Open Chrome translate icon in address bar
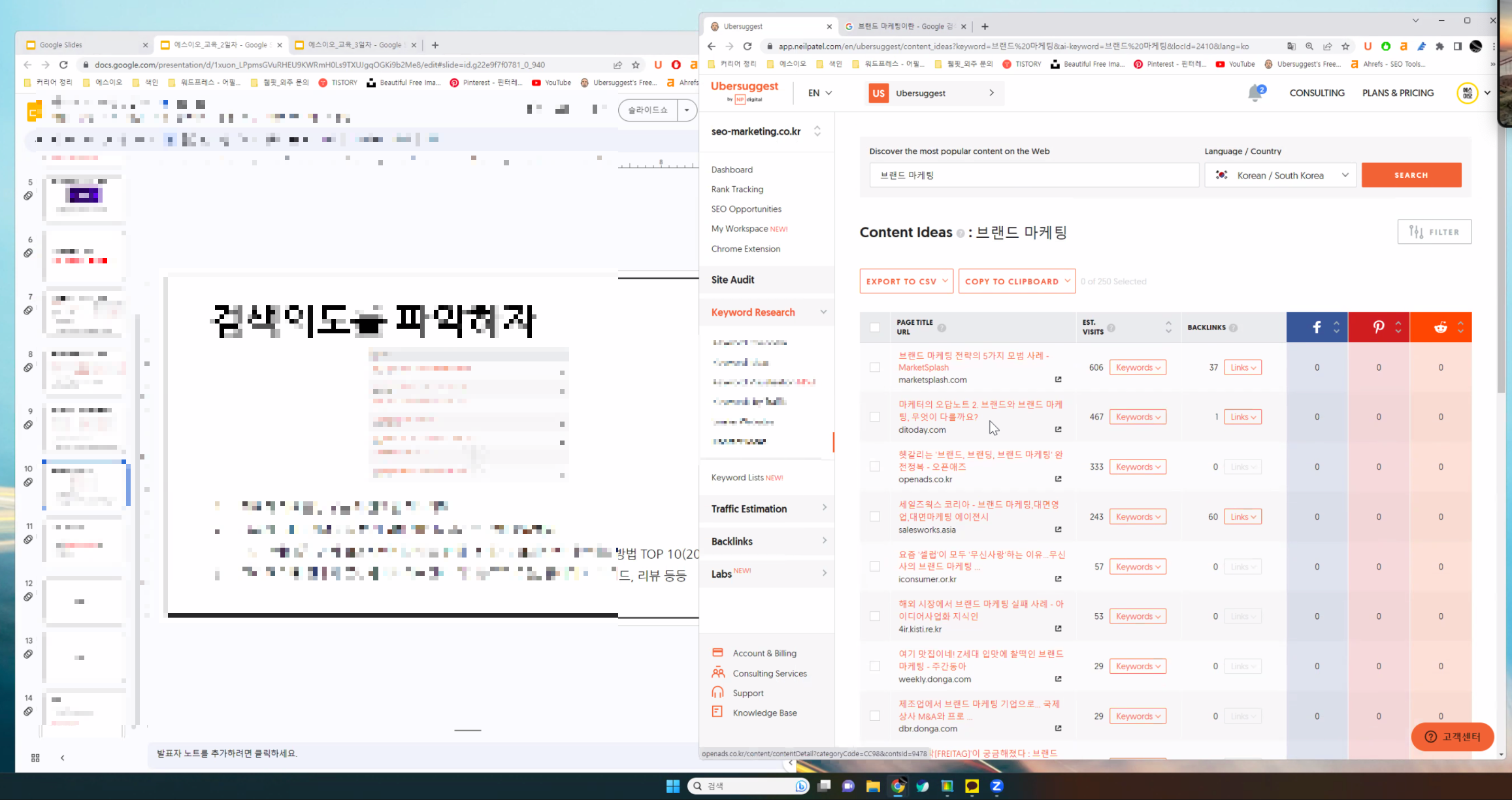The height and width of the screenshot is (800, 1512). tap(1291, 46)
